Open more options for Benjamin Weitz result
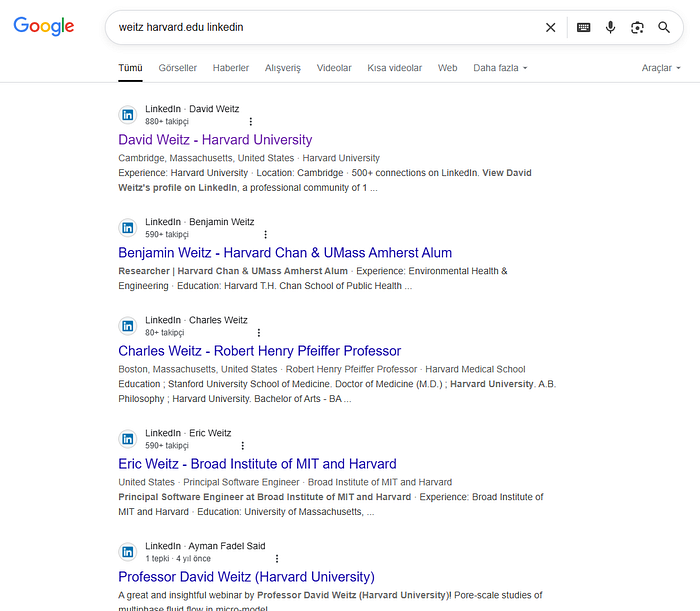The width and height of the screenshot is (700, 611). point(266,234)
